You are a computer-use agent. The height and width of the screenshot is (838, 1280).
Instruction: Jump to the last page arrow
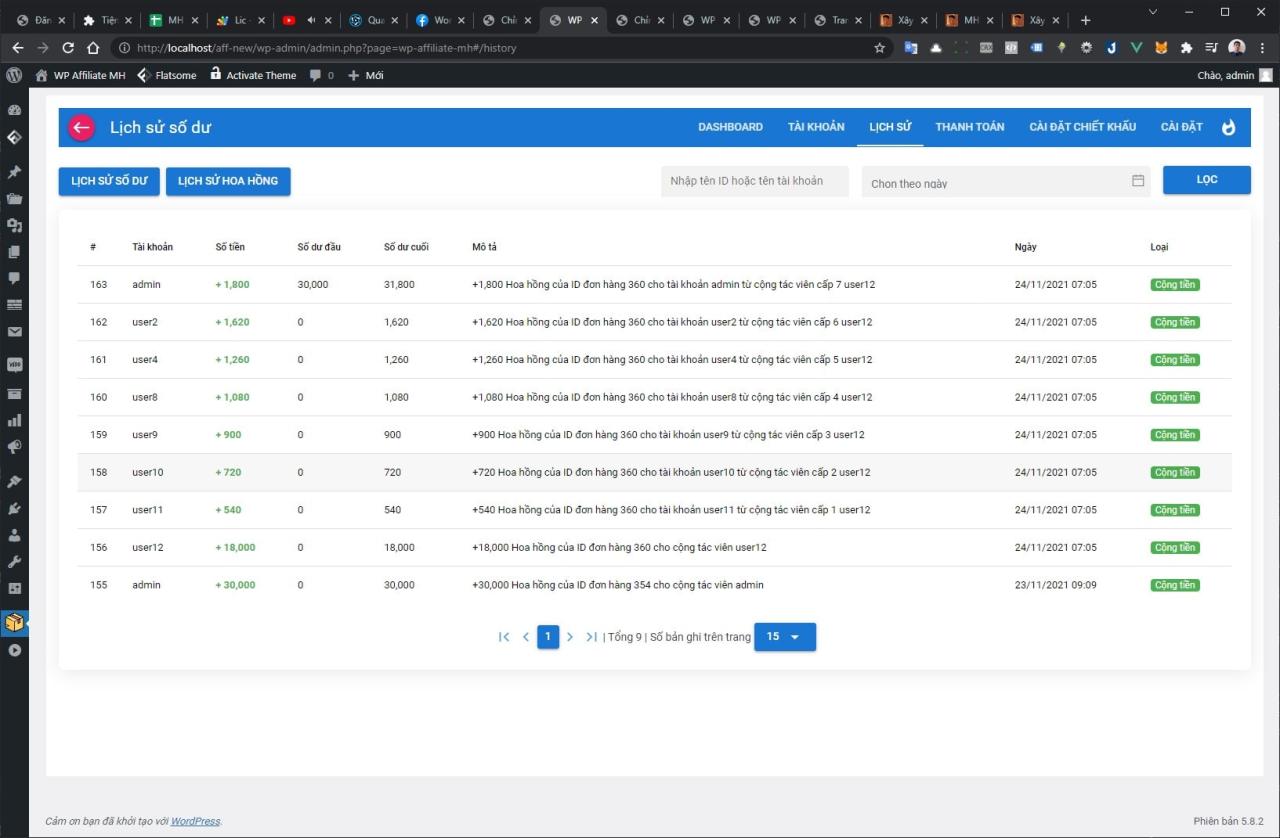coord(592,637)
